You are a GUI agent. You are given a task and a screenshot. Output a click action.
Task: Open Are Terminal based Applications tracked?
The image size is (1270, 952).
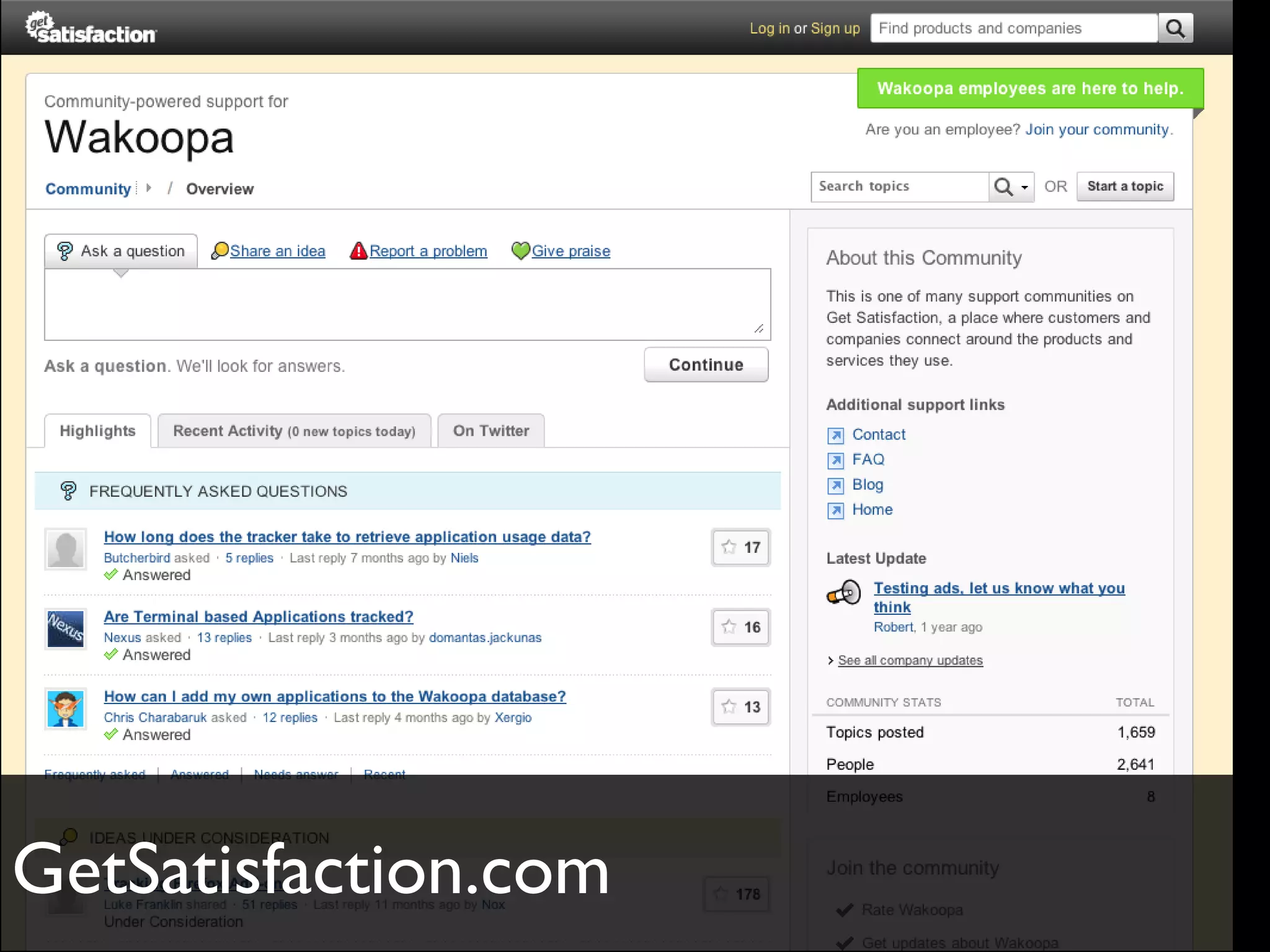[x=259, y=617]
